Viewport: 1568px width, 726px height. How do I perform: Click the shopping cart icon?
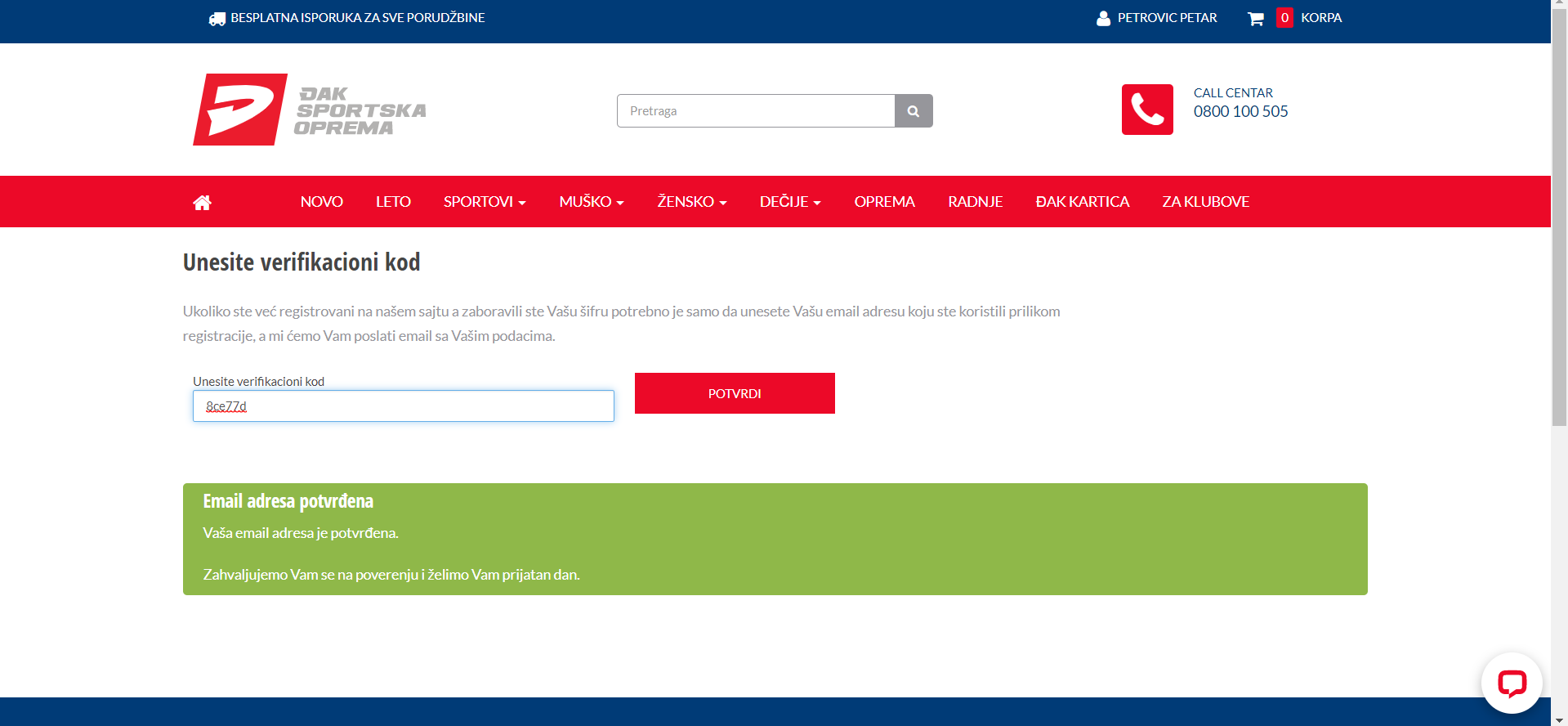(x=1255, y=18)
